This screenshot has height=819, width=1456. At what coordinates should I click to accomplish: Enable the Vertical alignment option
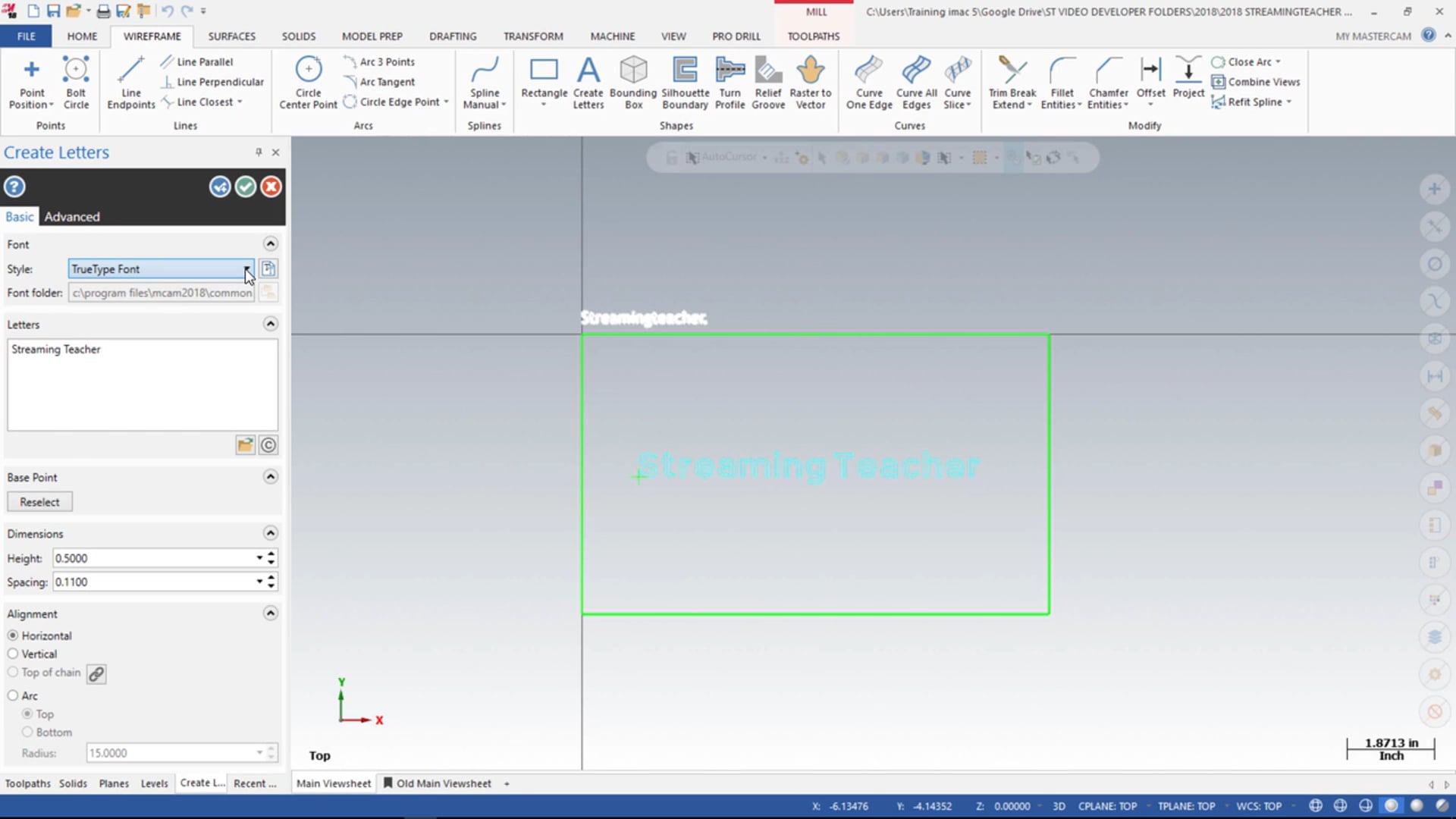(13, 653)
